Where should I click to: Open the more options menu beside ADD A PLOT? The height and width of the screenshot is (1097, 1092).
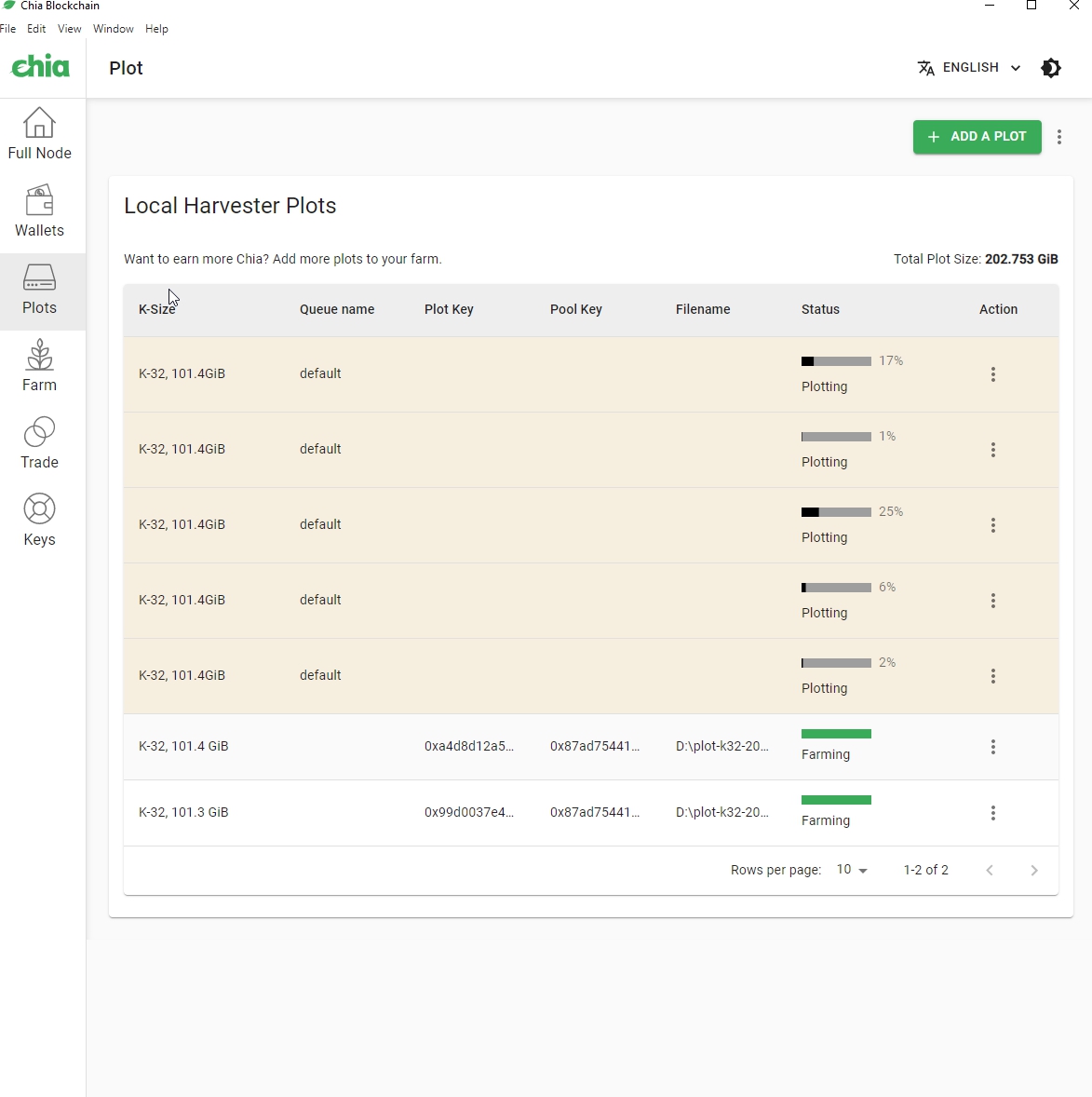tap(1059, 137)
